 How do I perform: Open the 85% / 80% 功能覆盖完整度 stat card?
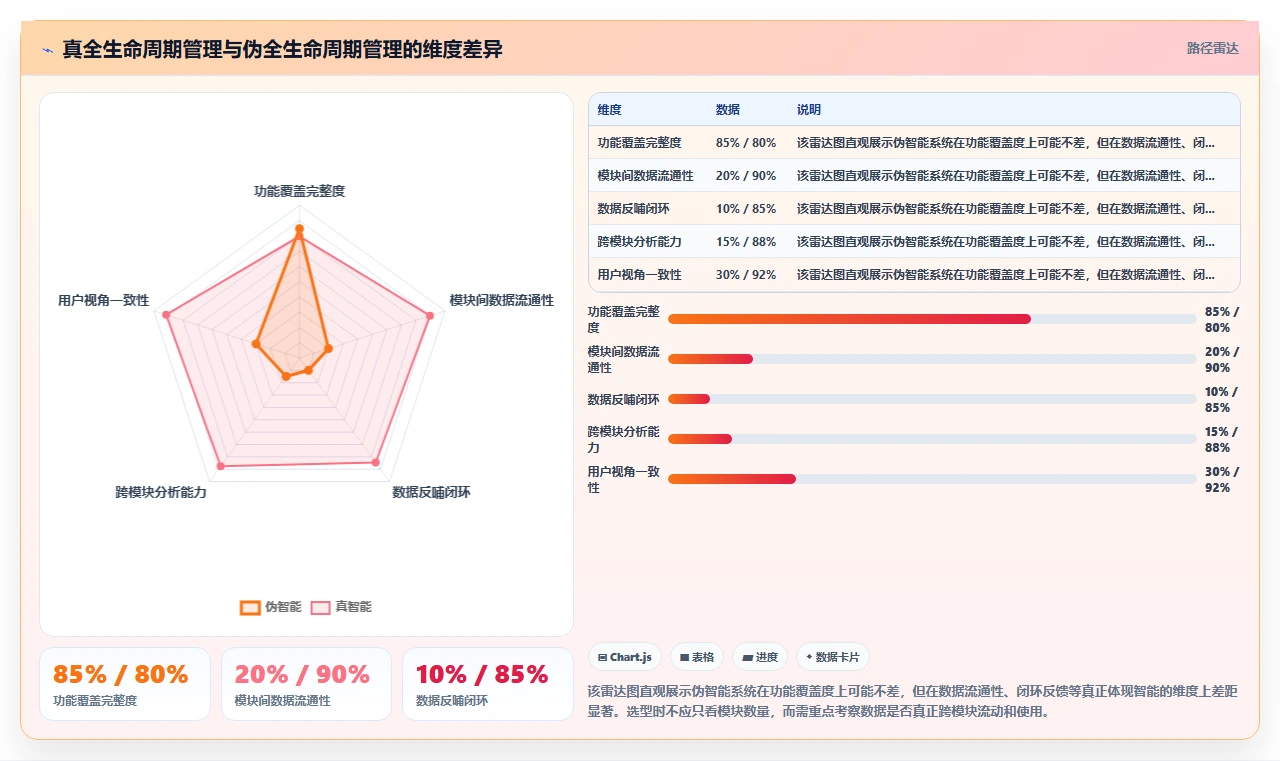[125, 684]
